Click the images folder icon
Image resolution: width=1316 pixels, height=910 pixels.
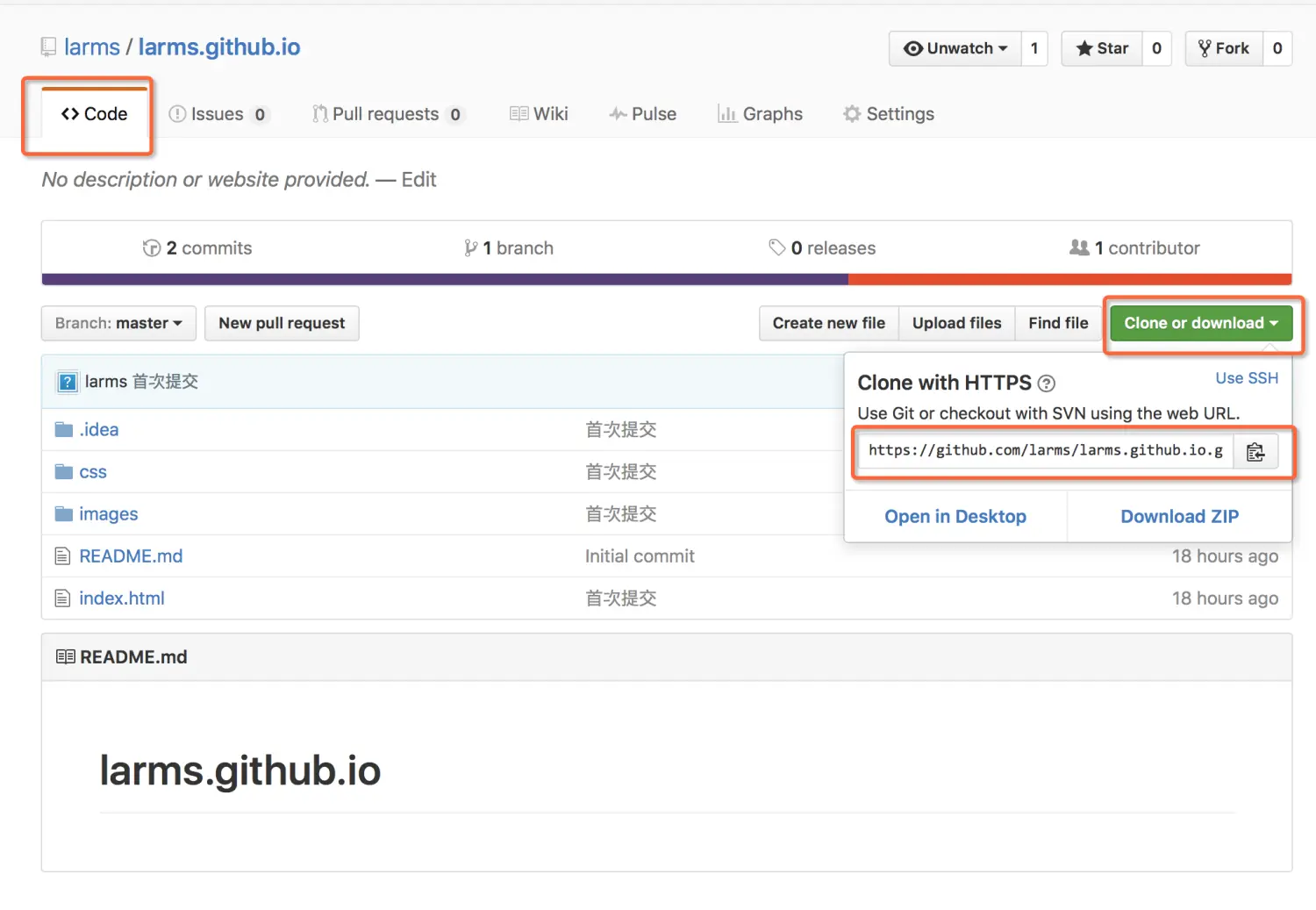click(64, 514)
